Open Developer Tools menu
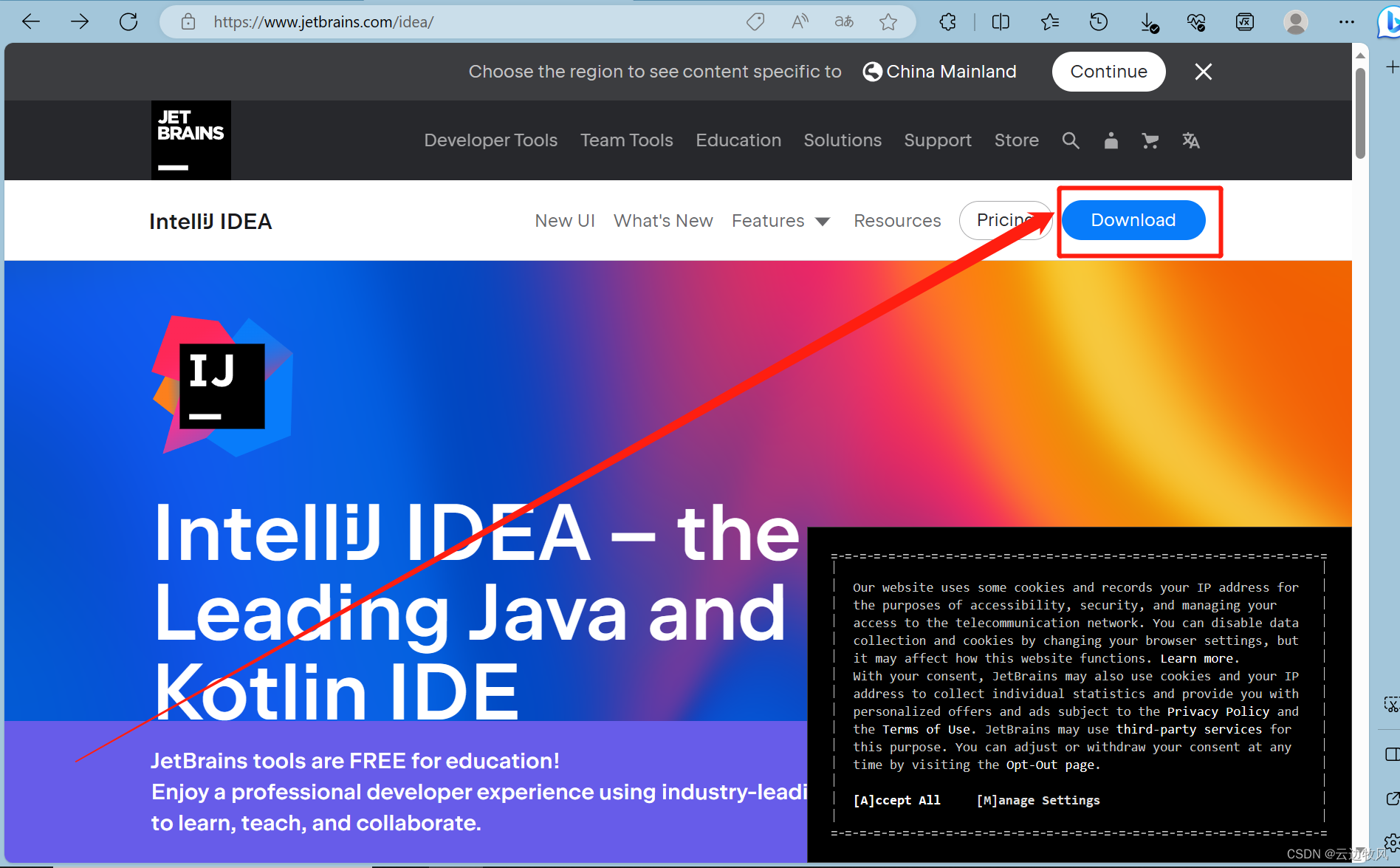1400x868 pixels. 491,140
